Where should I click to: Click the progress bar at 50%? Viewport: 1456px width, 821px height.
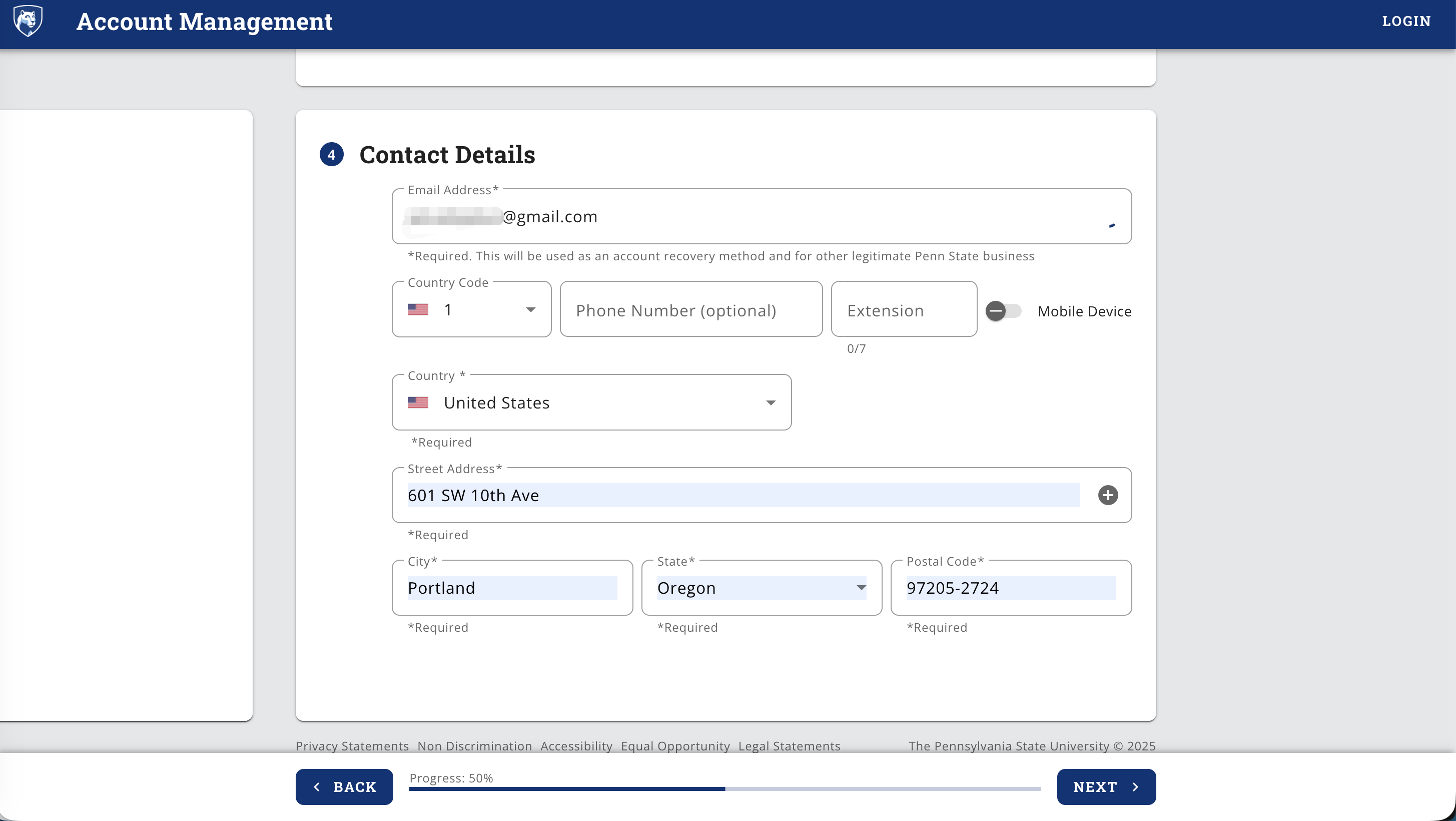(x=724, y=788)
